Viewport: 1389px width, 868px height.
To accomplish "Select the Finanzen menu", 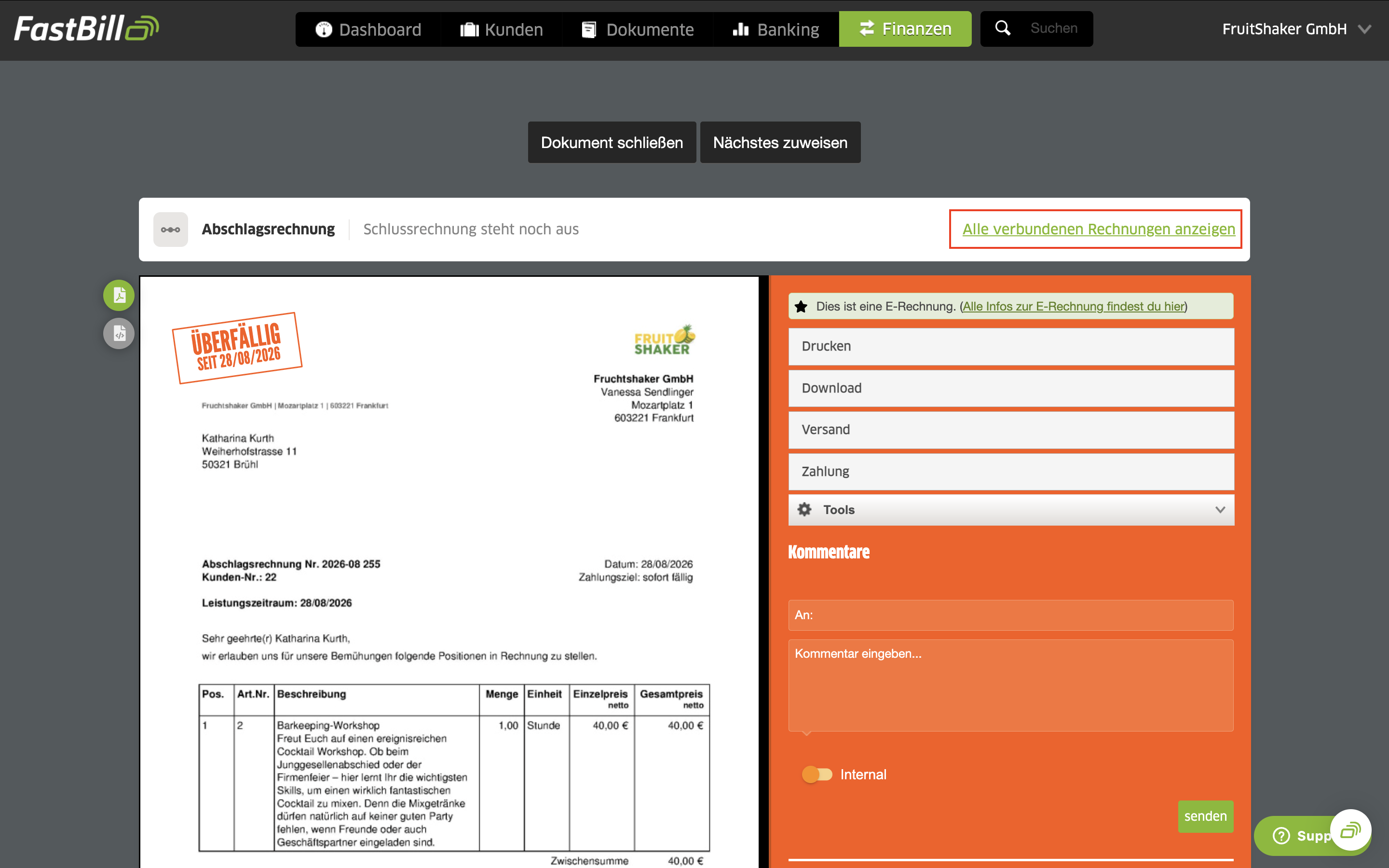I will pos(905,29).
